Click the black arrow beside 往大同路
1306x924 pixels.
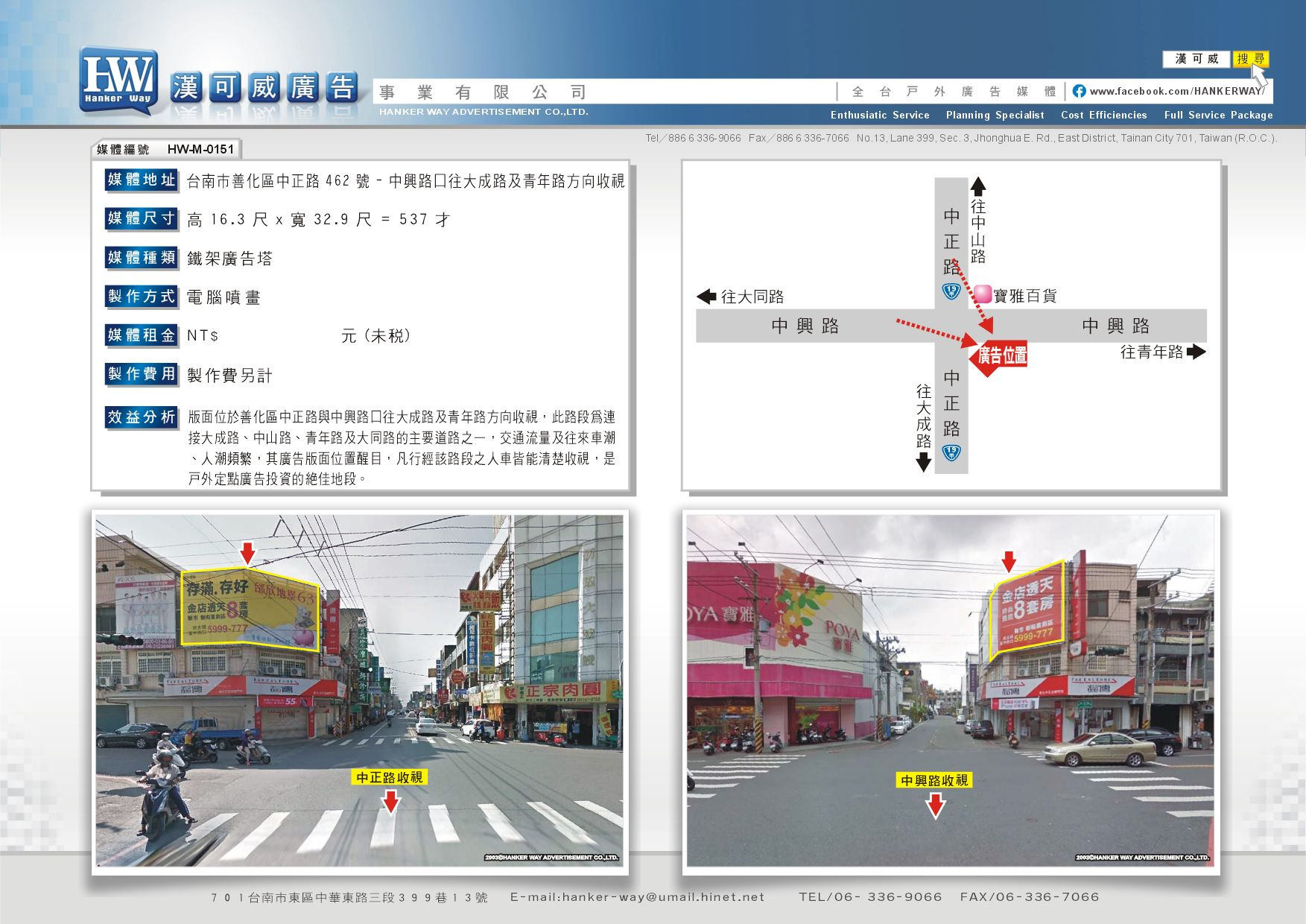[706, 297]
